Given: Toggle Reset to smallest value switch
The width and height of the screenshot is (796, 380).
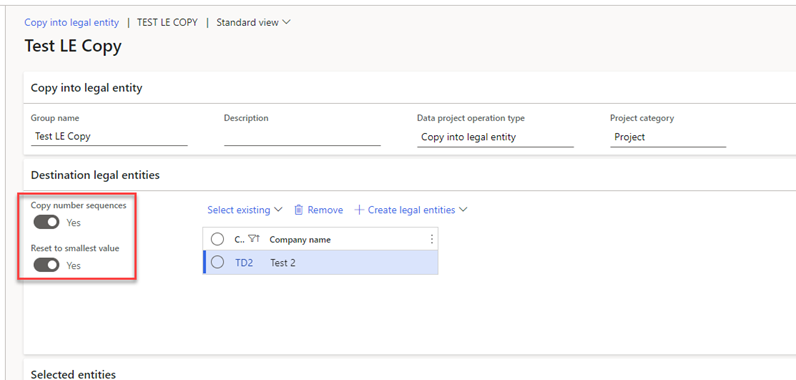Looking at the screenshot, I should pyautogui.click(x=47, y=265).
